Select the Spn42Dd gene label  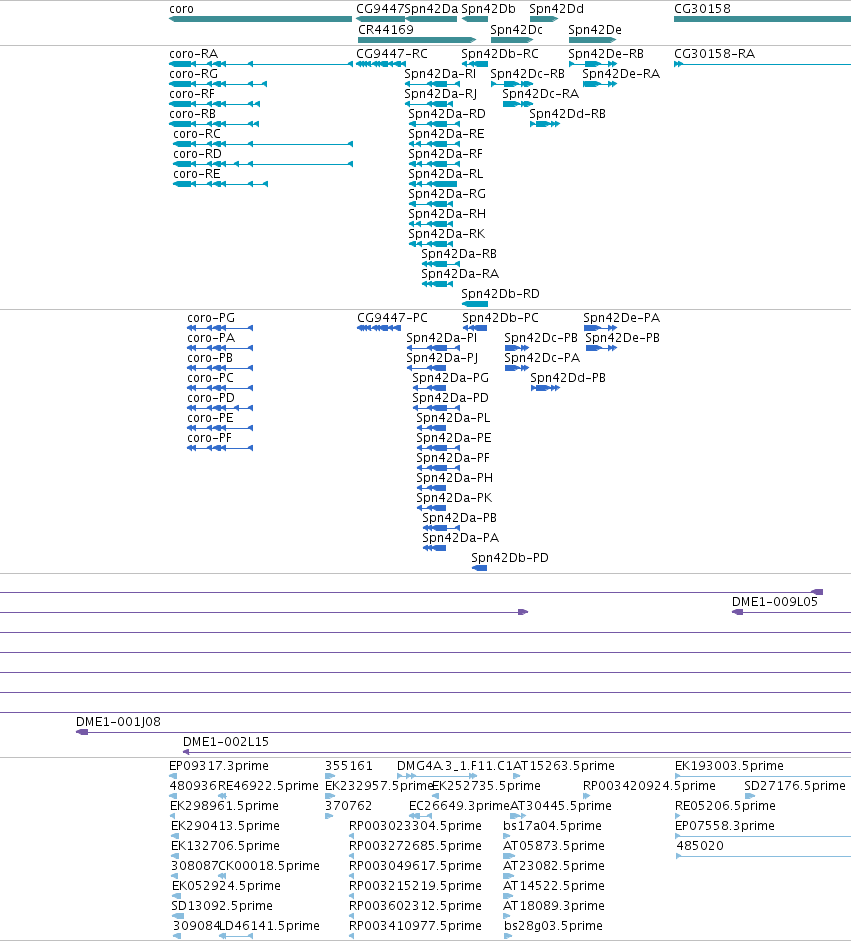click(556, 8)
